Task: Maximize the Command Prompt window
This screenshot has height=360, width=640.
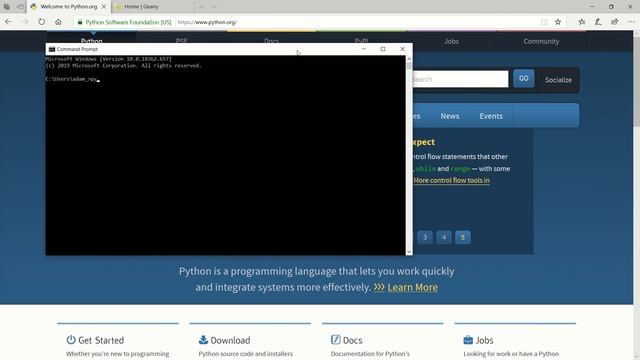Action: (x=383, y=49)
